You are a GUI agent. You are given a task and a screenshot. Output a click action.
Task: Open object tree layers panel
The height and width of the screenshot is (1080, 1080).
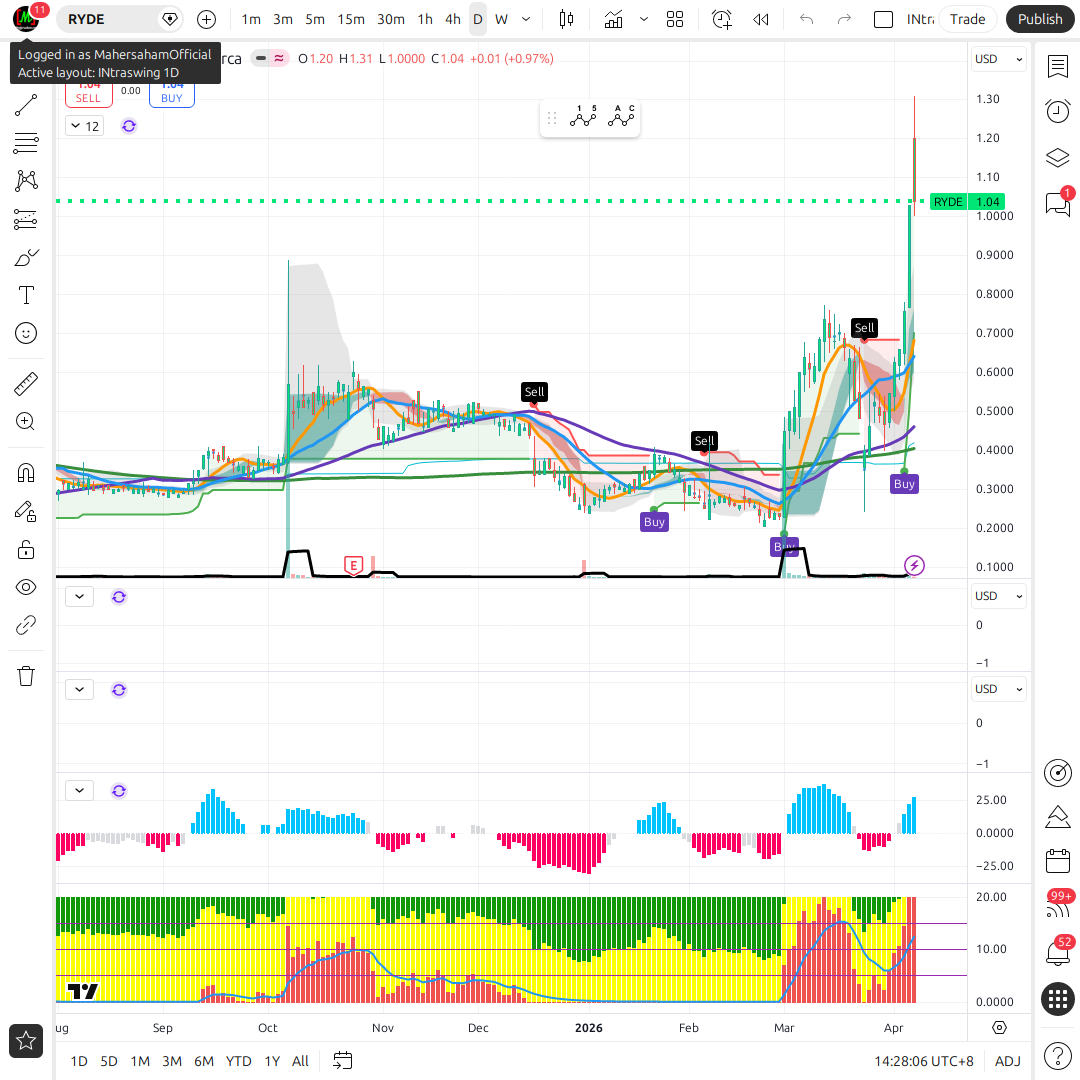point(1057,158)
